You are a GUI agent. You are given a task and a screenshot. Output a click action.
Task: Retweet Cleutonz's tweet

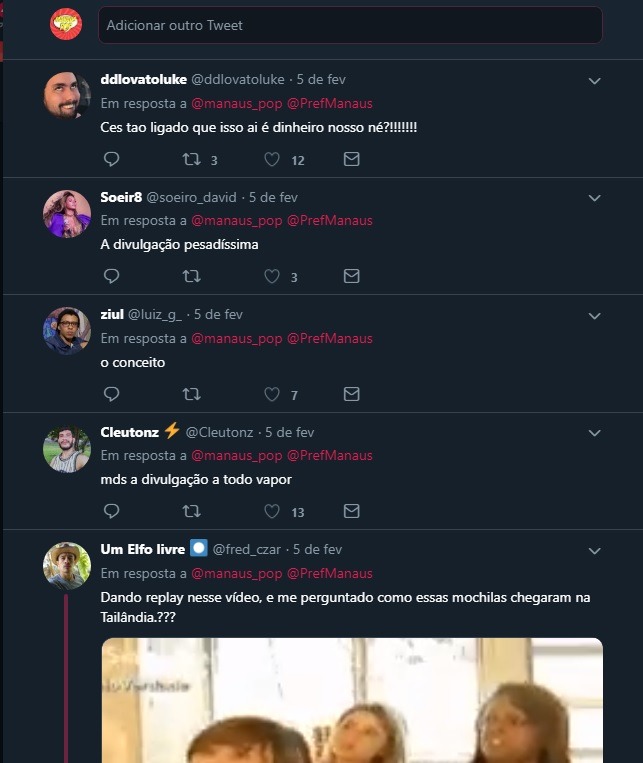tap(191, 511)
